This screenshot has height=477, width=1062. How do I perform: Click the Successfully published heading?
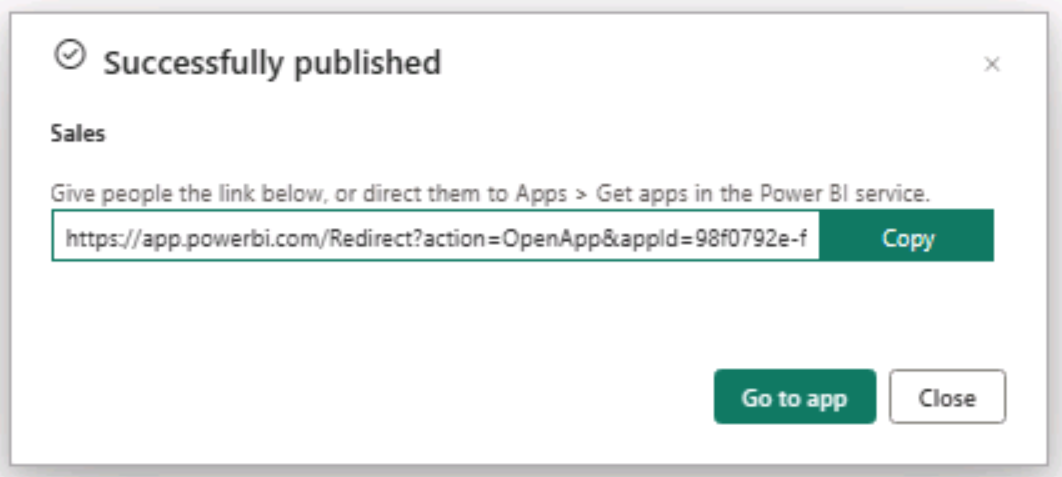click(272, 63)
